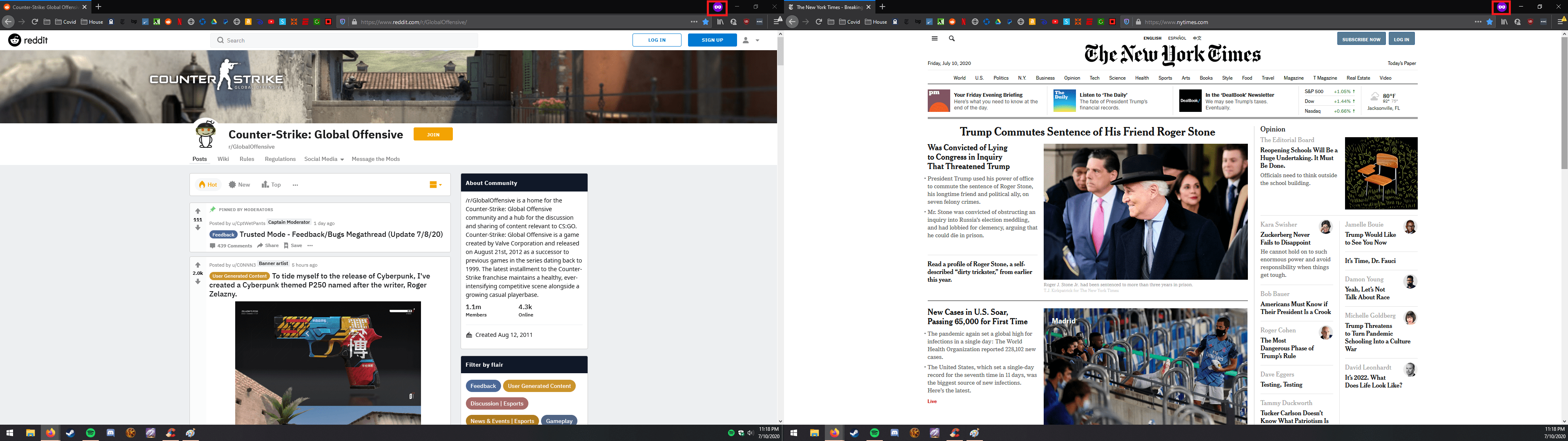The image size is (1568, 441).
Task: Toggle bookmark star for nytimes.com
Action: coord(1490,22)
